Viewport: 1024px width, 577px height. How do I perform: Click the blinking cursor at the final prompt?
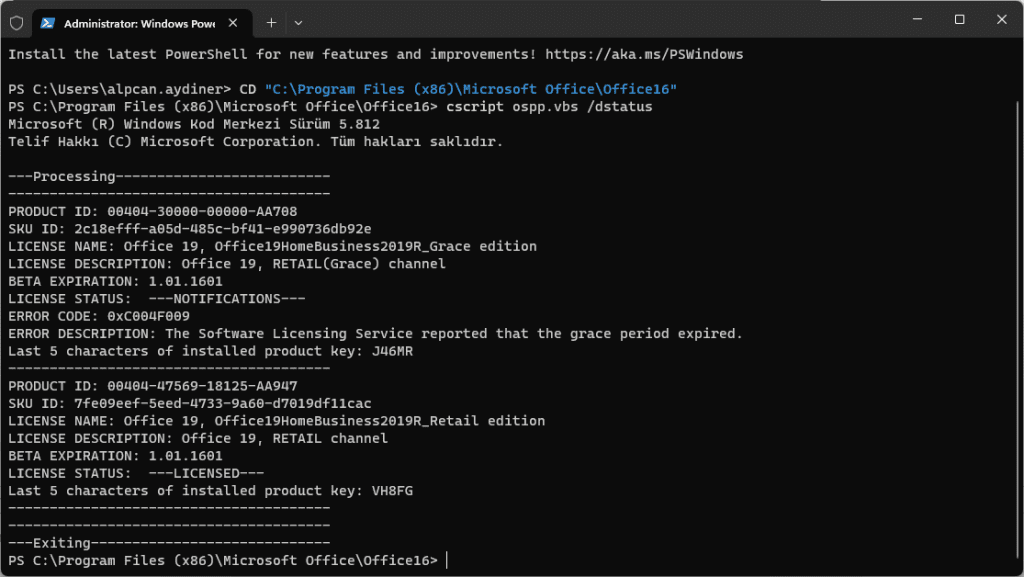pos(447,560)
